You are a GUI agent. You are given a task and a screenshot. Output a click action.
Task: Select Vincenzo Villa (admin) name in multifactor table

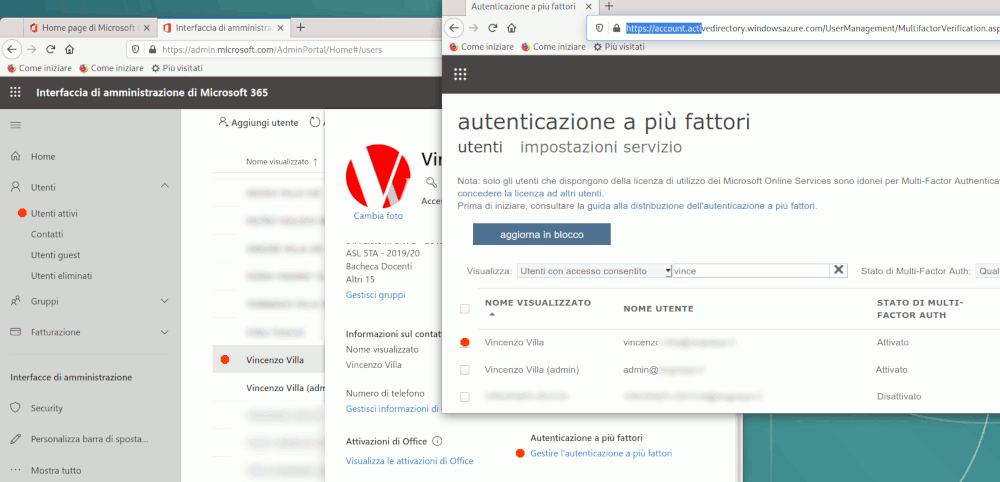pos(532,370)
